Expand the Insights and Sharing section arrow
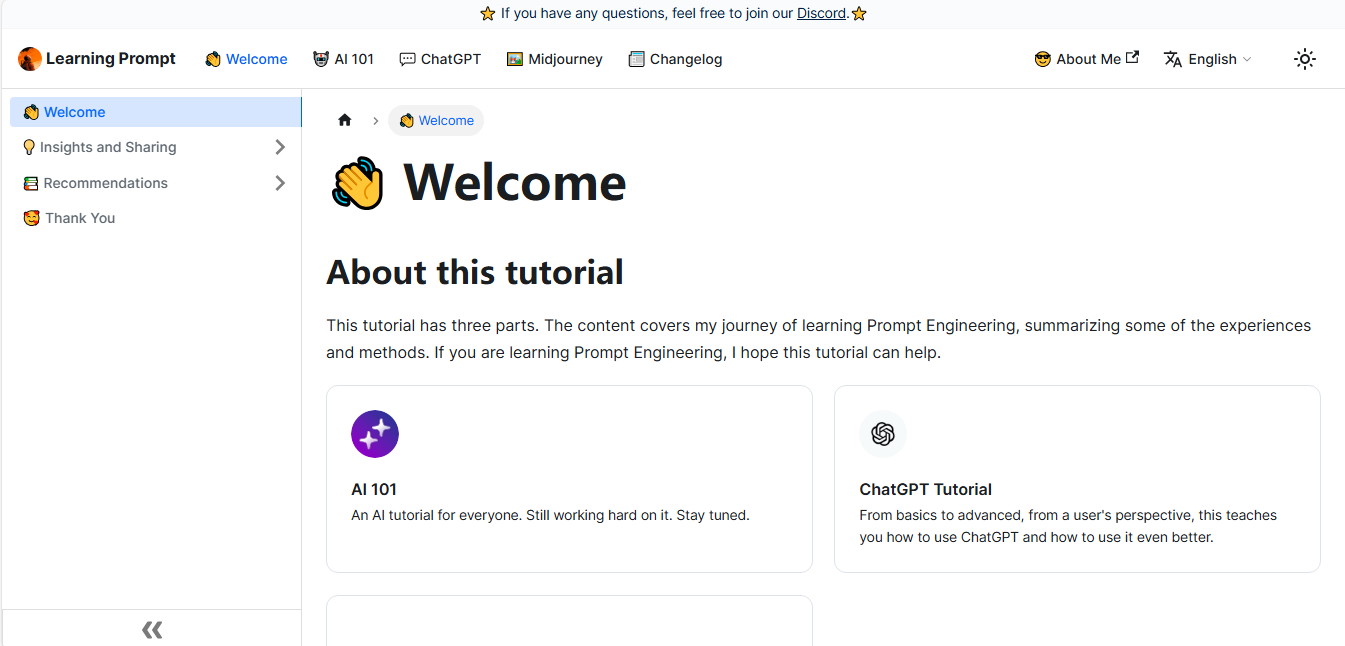 [x=280, y=148]
